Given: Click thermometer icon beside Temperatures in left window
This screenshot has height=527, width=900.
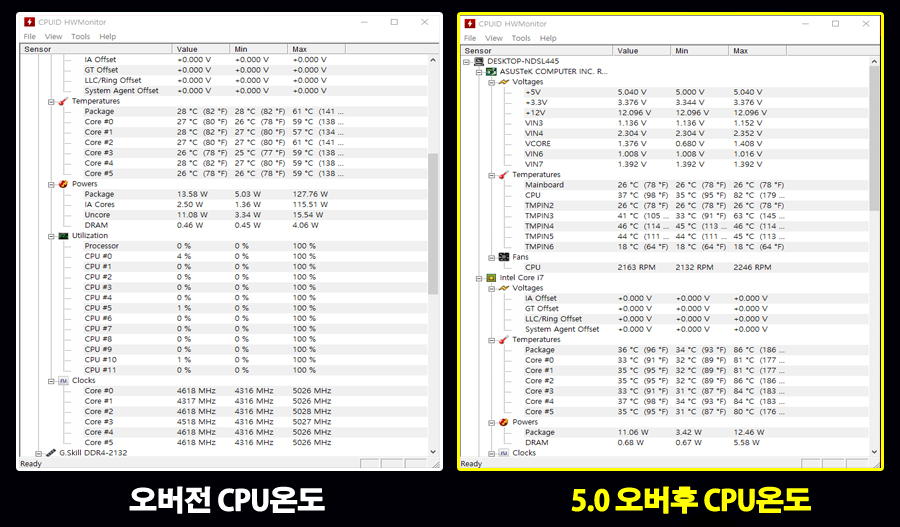Looking at the screenshot, I should (63, 101).
